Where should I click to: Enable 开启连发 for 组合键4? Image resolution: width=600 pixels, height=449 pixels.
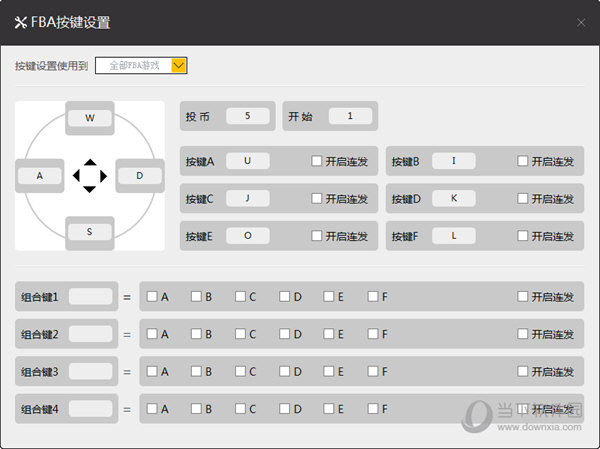pyautogui.click(x=522, y=409)
